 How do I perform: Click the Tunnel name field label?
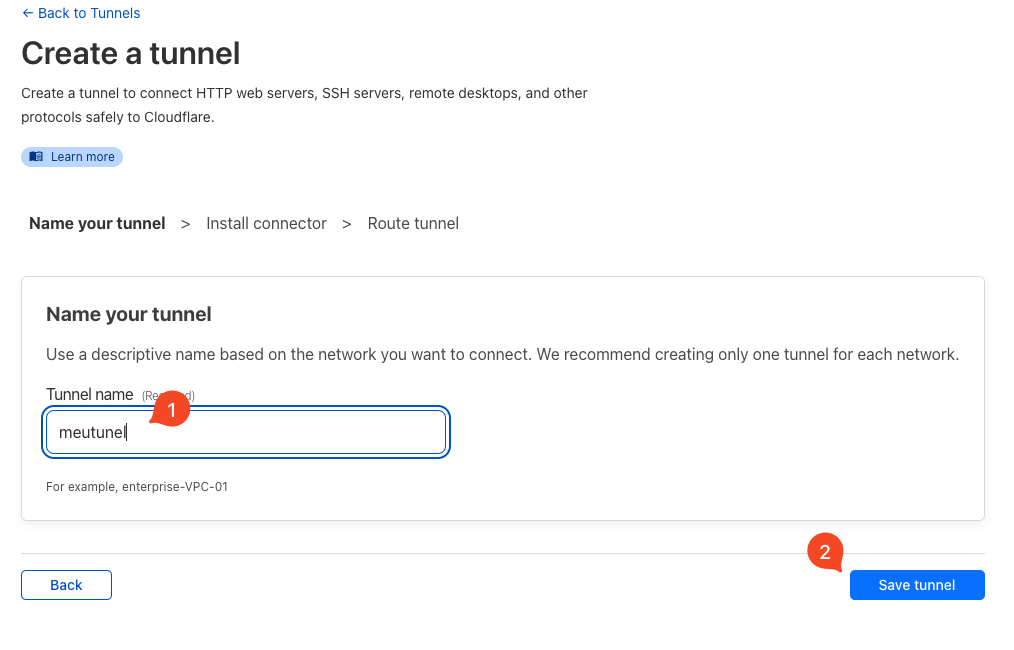pyautogui.click(x=90, y=395)
